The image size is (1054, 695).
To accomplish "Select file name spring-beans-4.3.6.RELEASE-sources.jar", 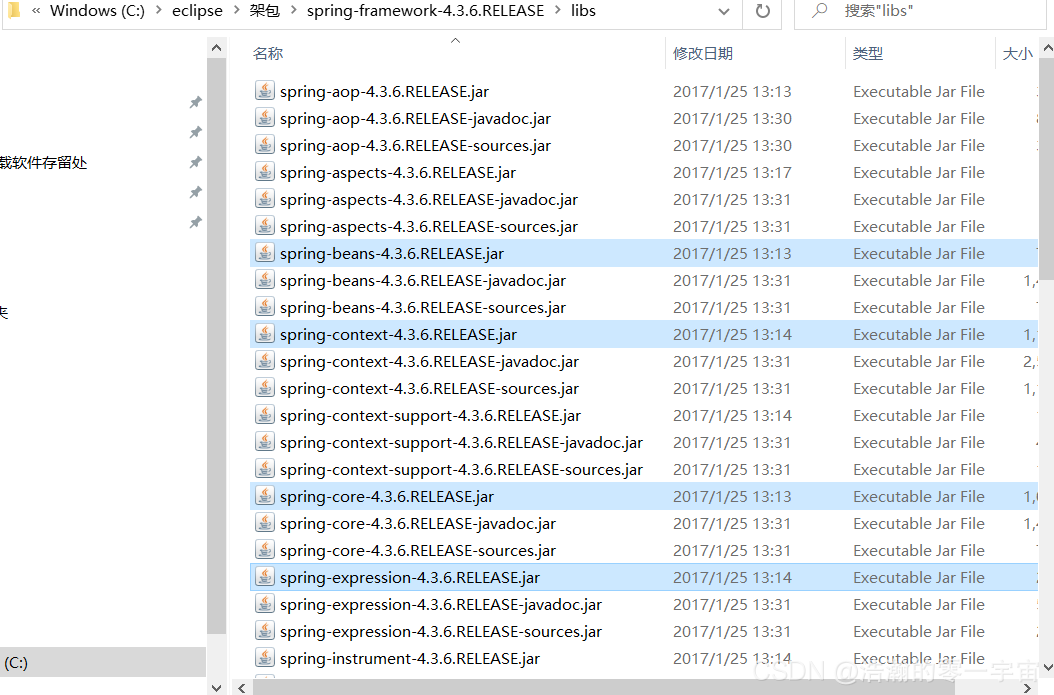I will (x=423, y=307).
